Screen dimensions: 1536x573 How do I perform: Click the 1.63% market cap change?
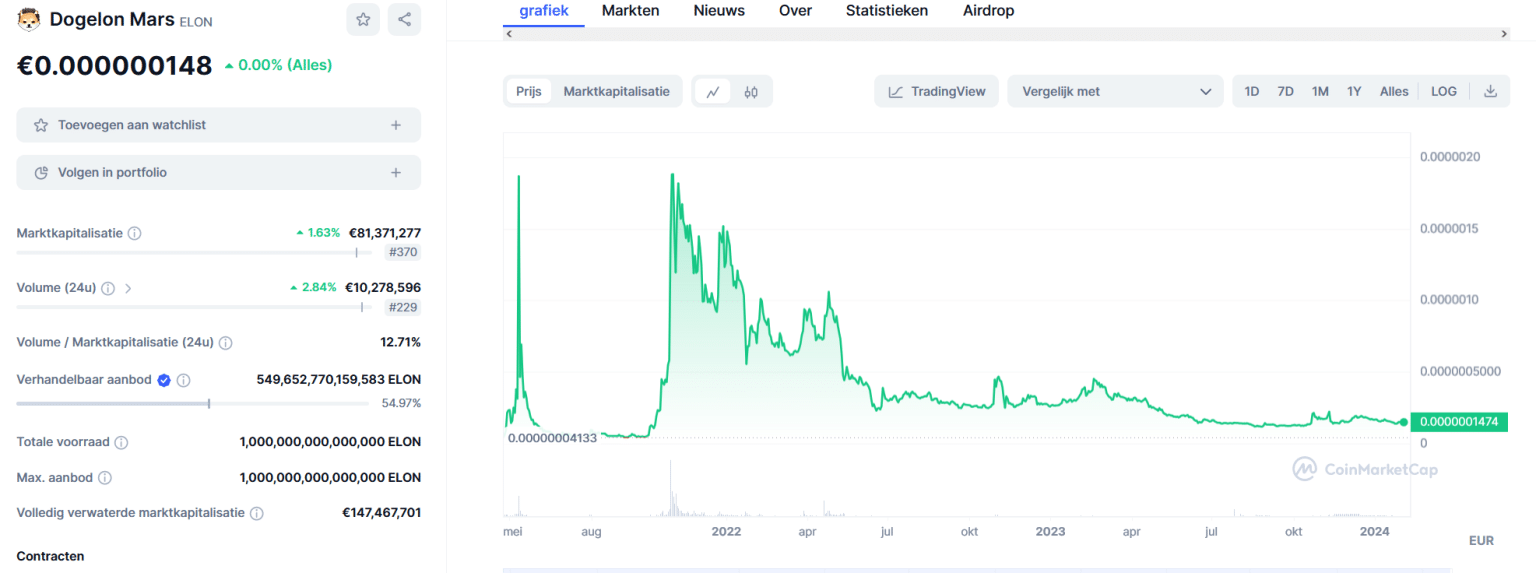pos(318,233)
